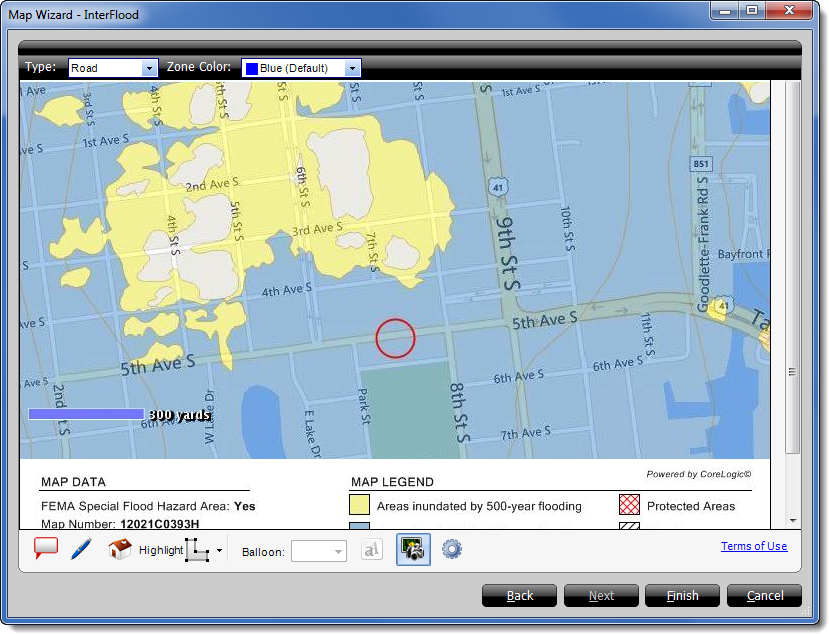Click the vertical scrollbar down arrow

click(793, 520)
